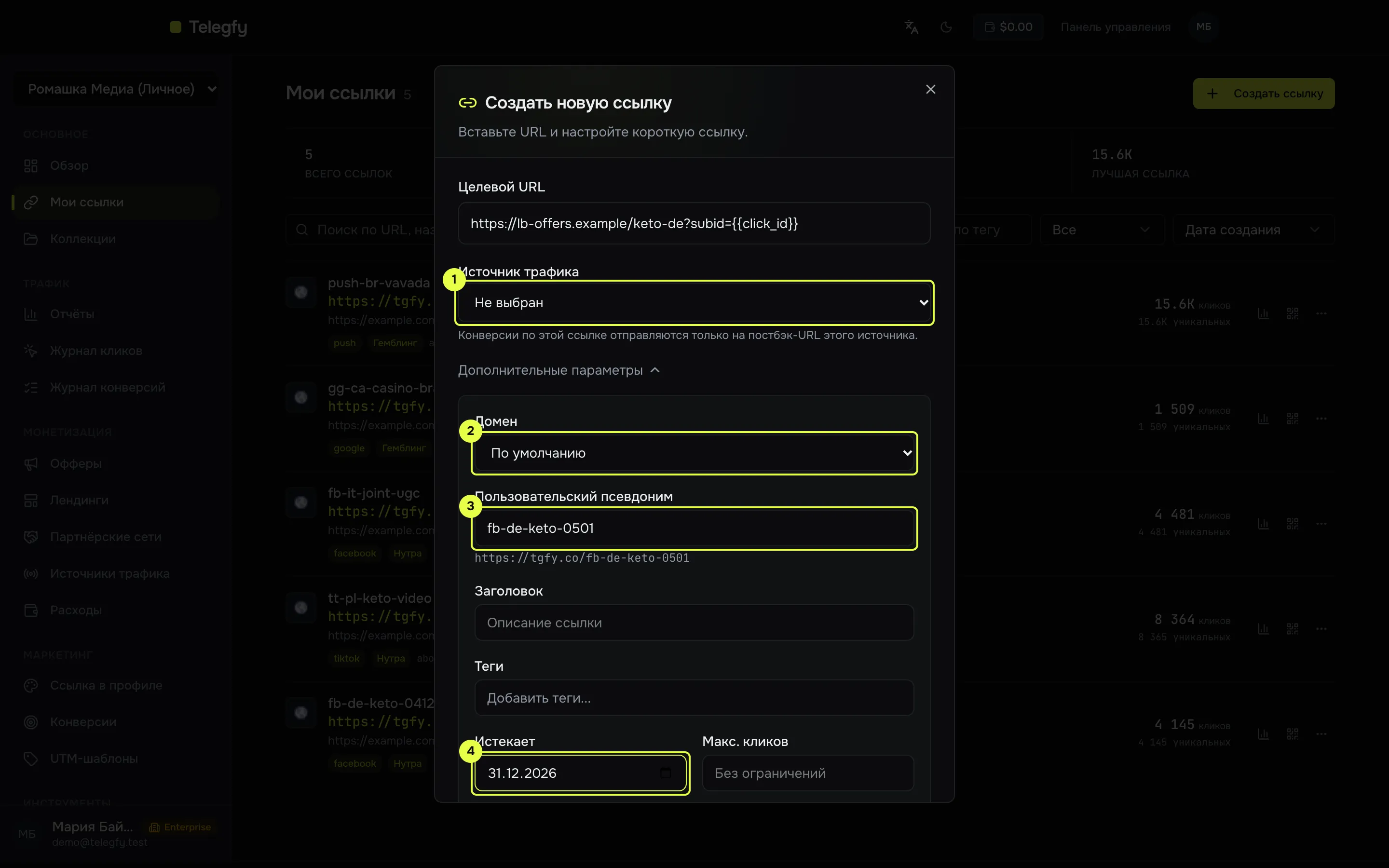Open the Панель управления link
Image resolution: width=1389 pixels, height=868 pixels.
point(1115,27)
